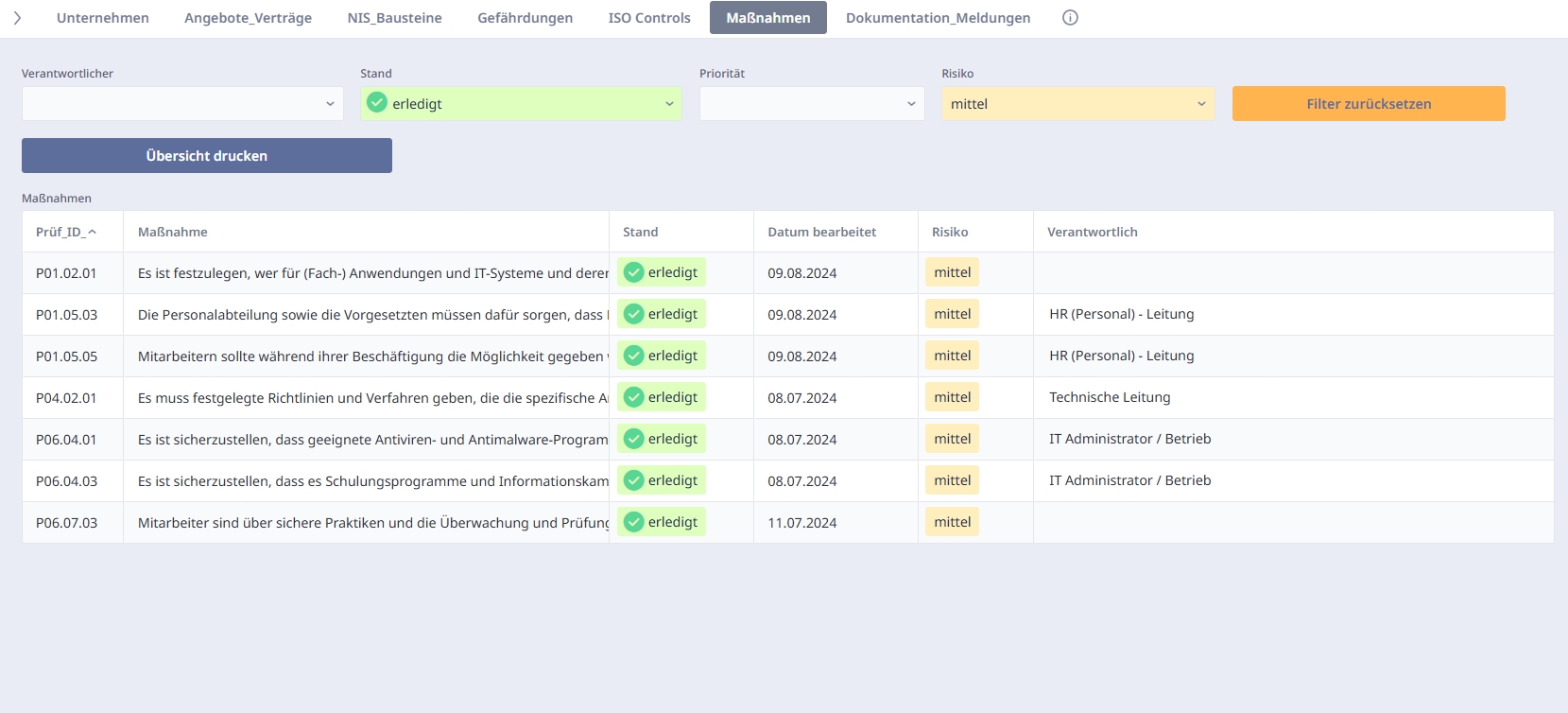The image size is (1568, 713).
Task: Click the mittel risk badge in row P06.04.01
Action: [952, 439]
